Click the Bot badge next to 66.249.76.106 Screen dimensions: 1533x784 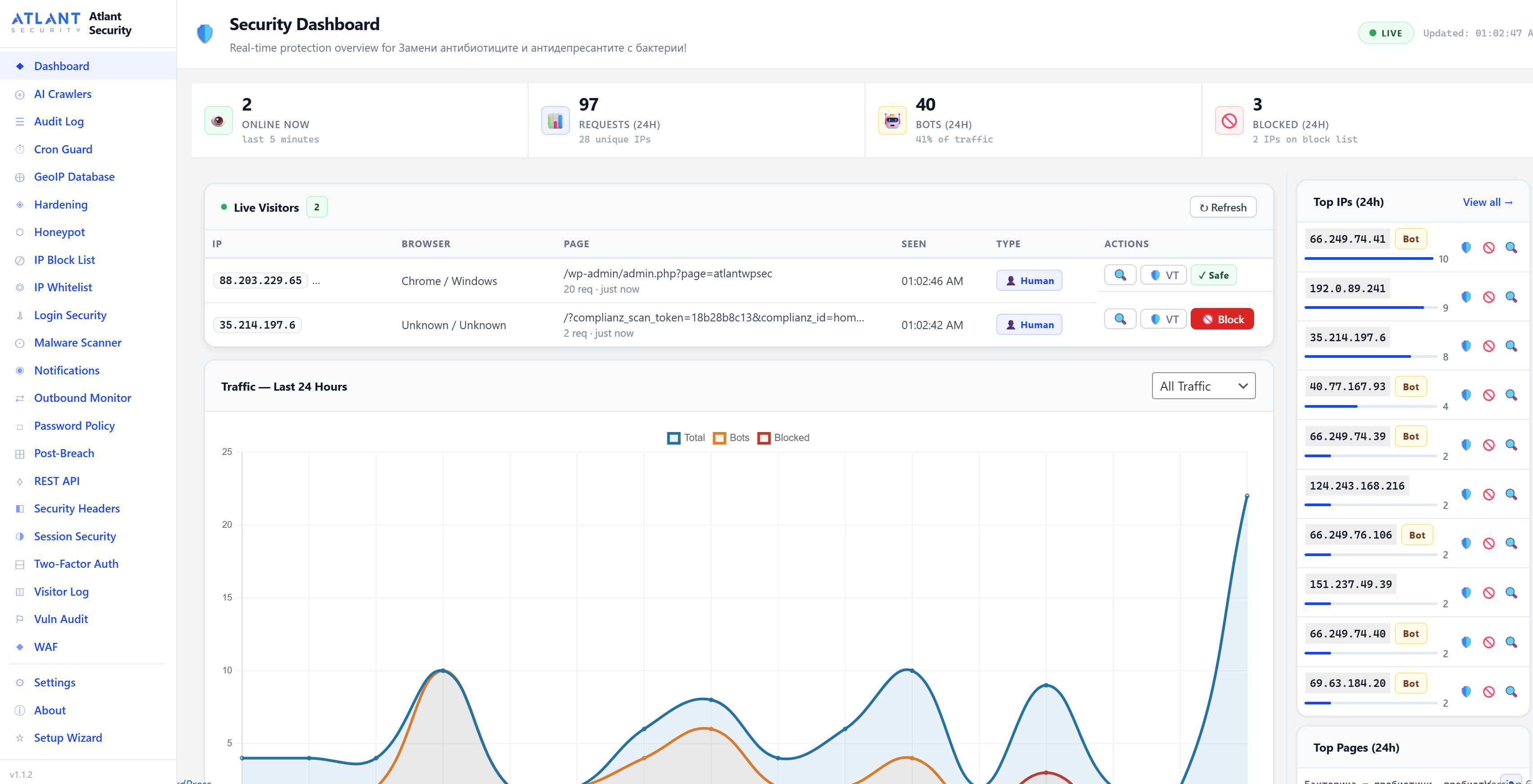(x=1417, y=535)
